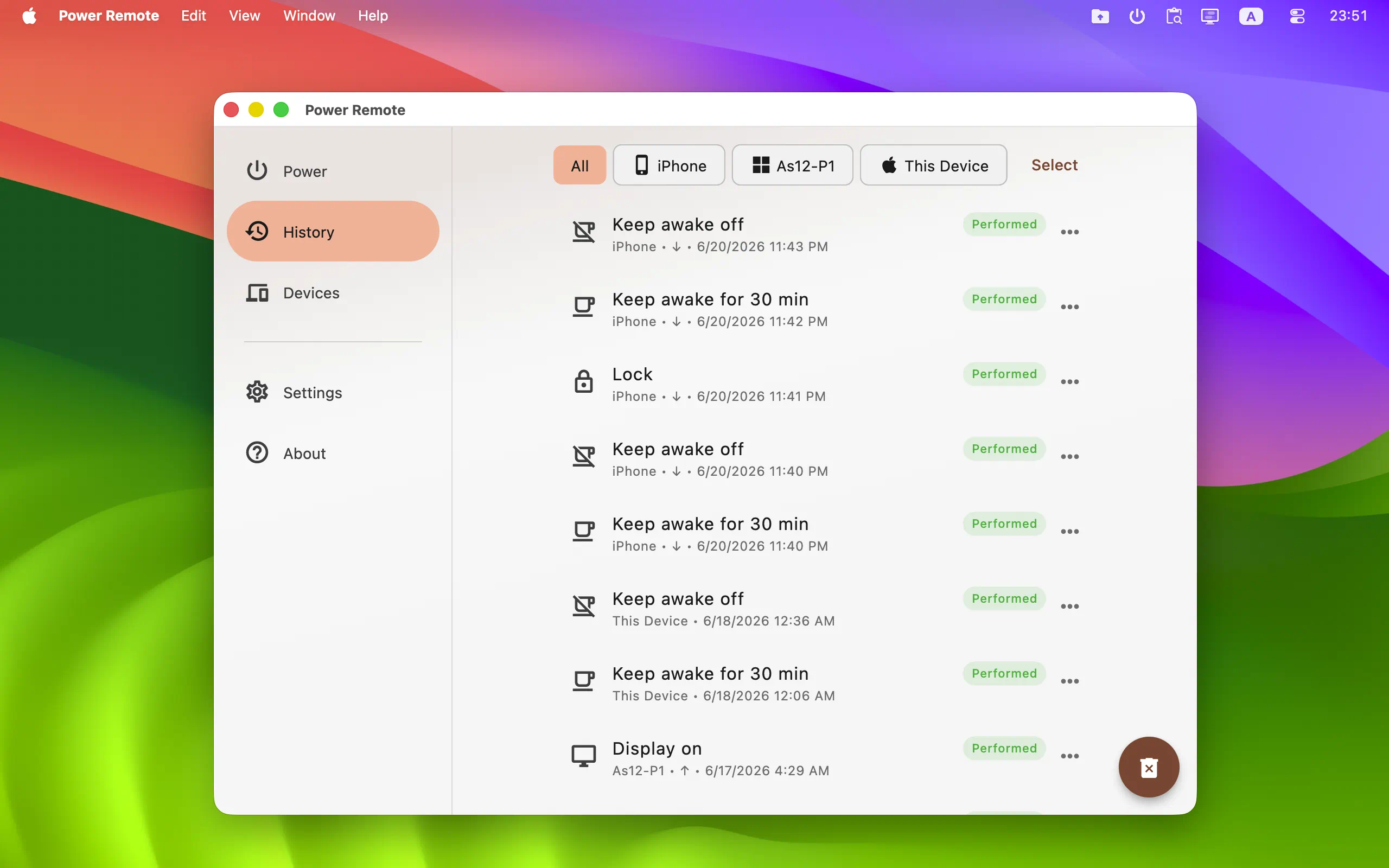Click the 11:43 PM Keep awake off icon

[x=583, y=232]
